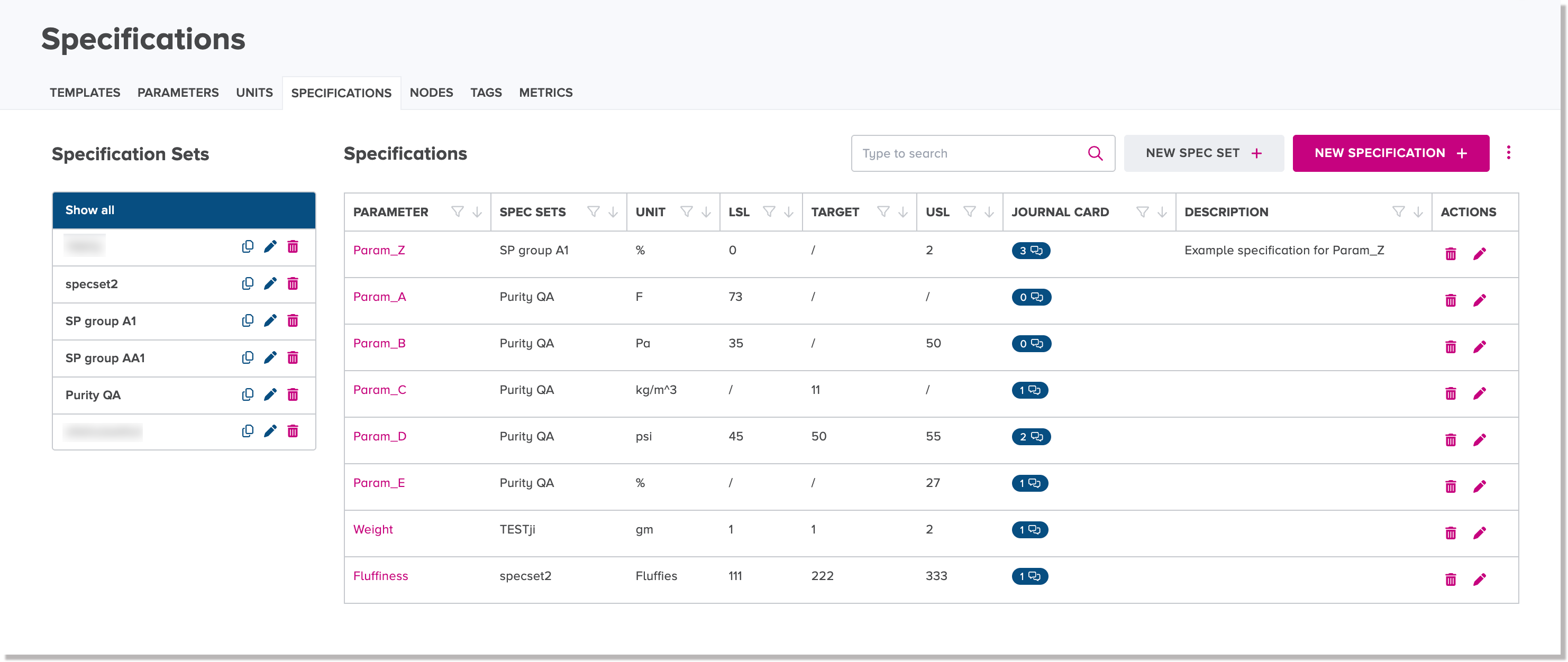
Task: Open journal card badge for Param_D
Action: pos(1031,437)
